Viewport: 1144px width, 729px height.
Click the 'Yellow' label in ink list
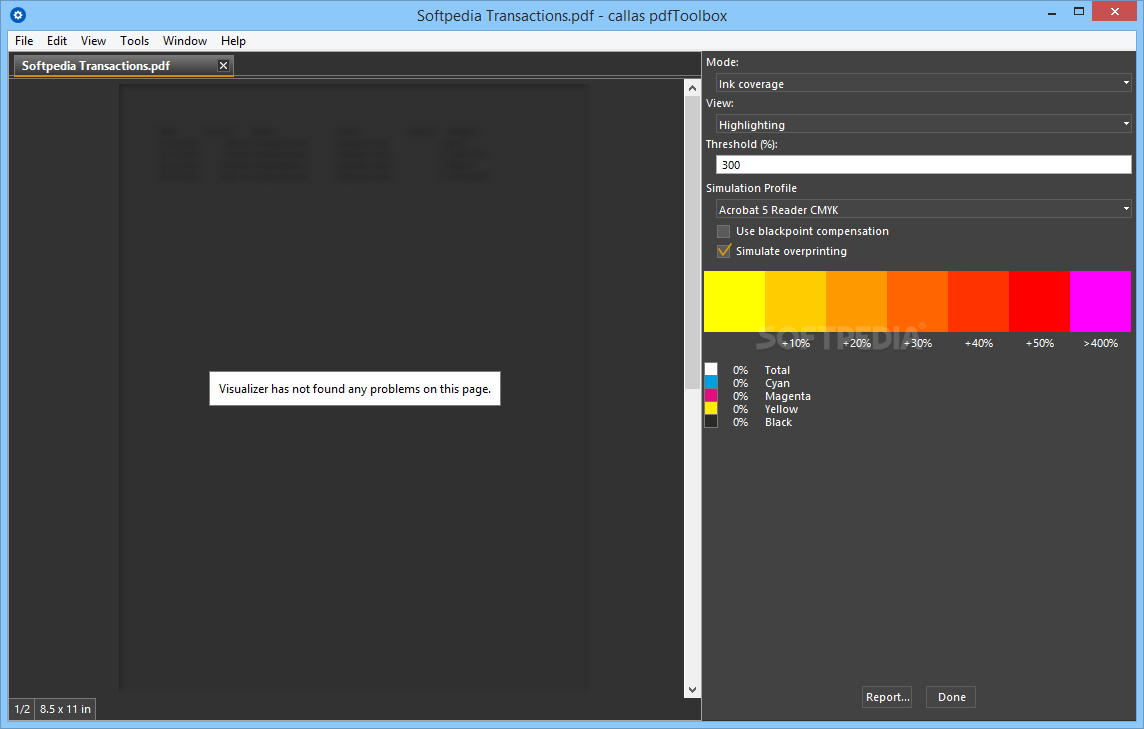pyautogui.click(x=781, y=409)
